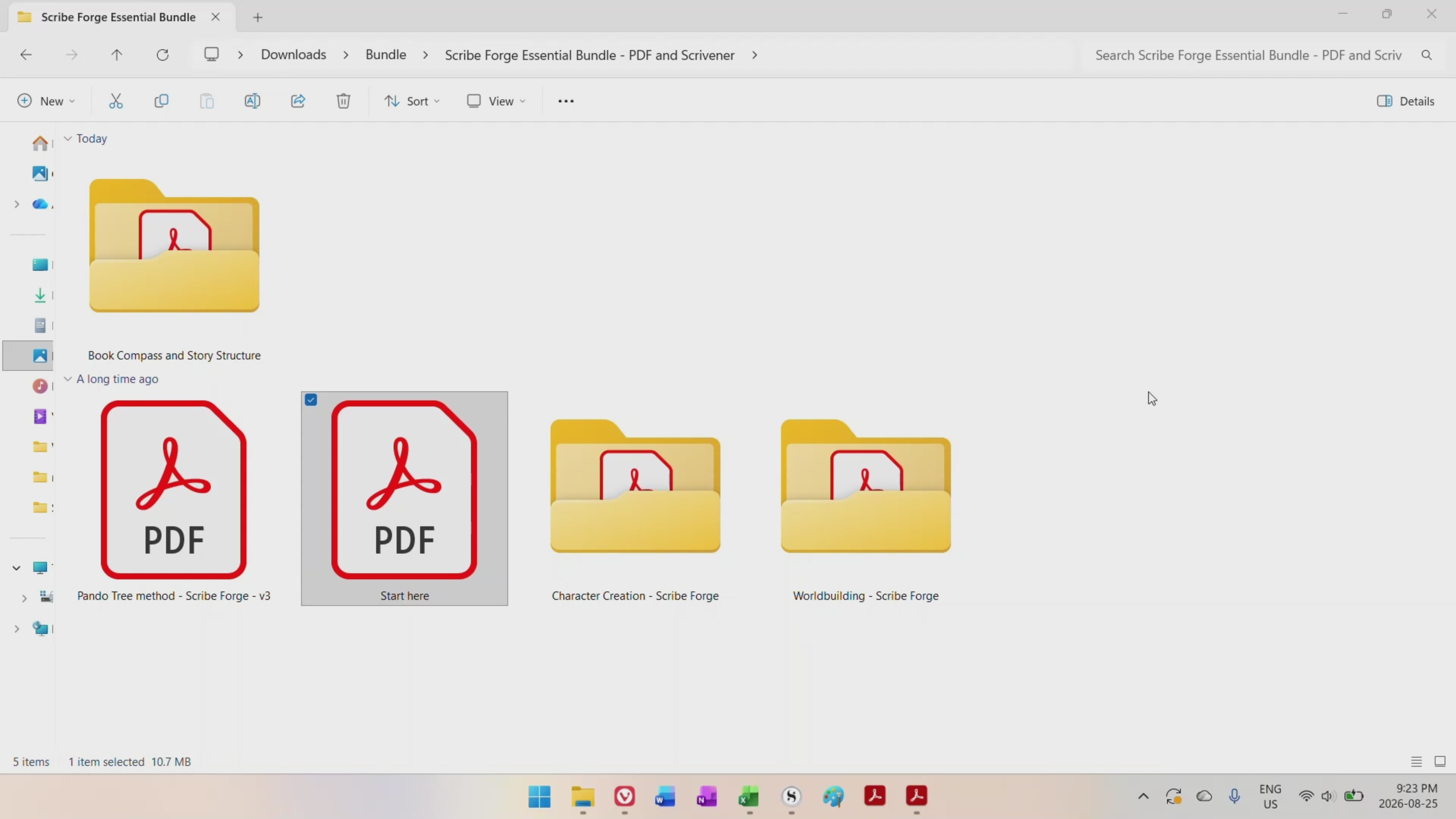Select the Worldbuilding - Scribe Forge folder
This screenshot has height=819, width=1456.
point(866,499)
